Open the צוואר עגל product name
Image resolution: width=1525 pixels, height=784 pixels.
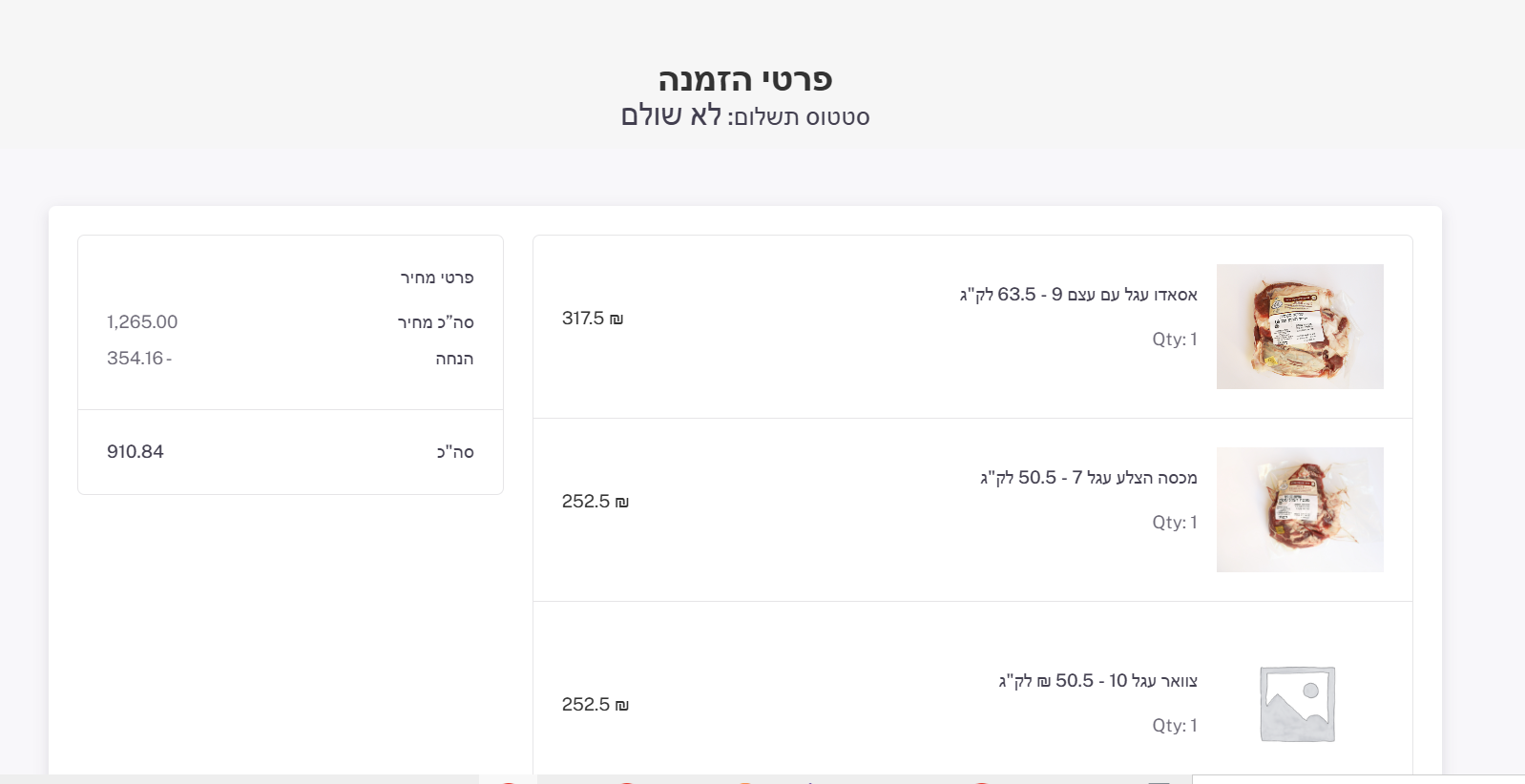(x=1097, y=681)
